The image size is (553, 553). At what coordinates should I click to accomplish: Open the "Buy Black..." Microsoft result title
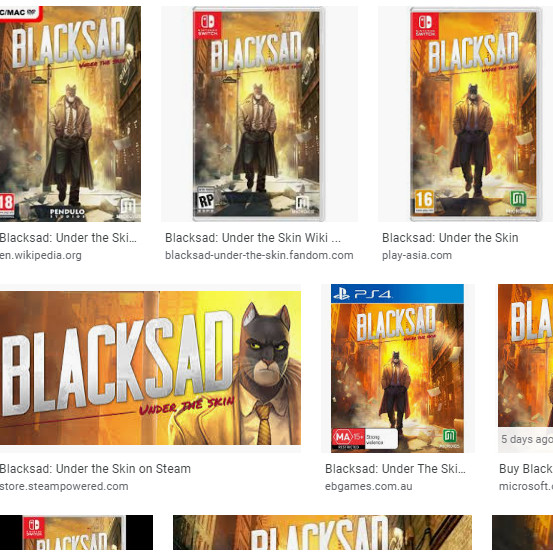tap(526, 469)
